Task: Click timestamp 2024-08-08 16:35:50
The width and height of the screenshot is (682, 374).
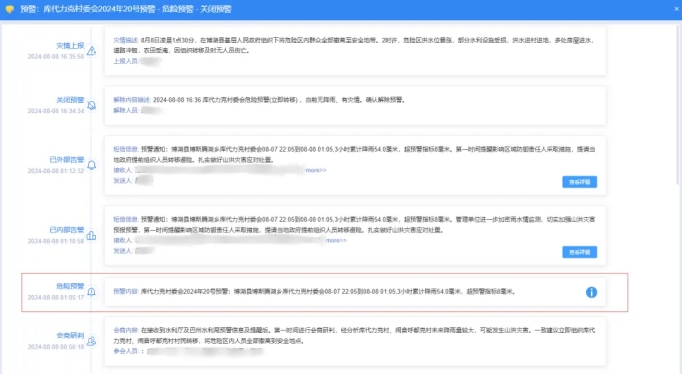Action: click(56, 57)
